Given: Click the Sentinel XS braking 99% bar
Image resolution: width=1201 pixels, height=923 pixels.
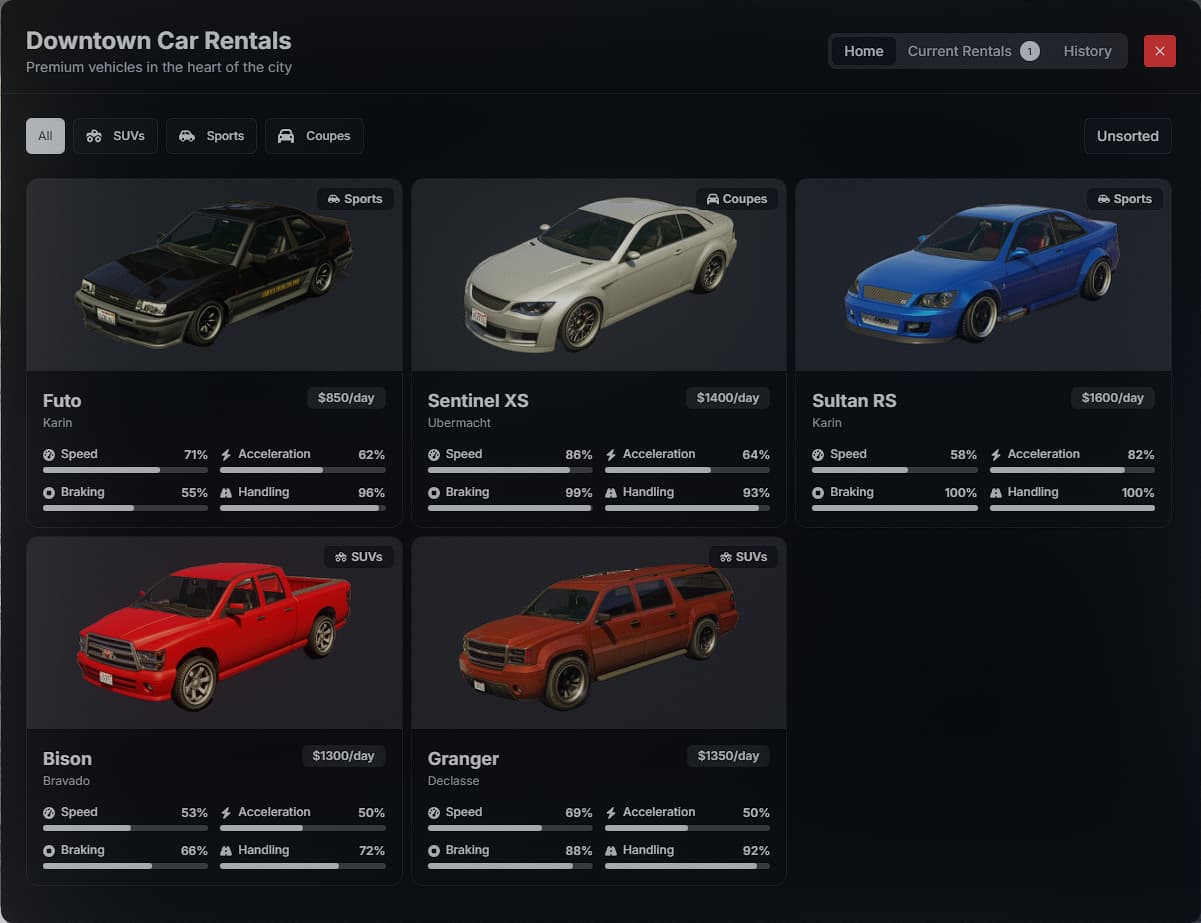Looking at the screenshot, I should pyautogui.click(x=510, y=508).
